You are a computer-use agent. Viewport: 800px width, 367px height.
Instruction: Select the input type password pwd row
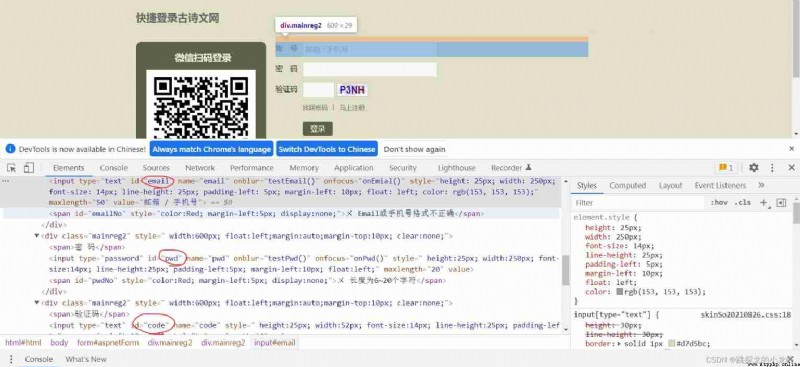(304, 264)
